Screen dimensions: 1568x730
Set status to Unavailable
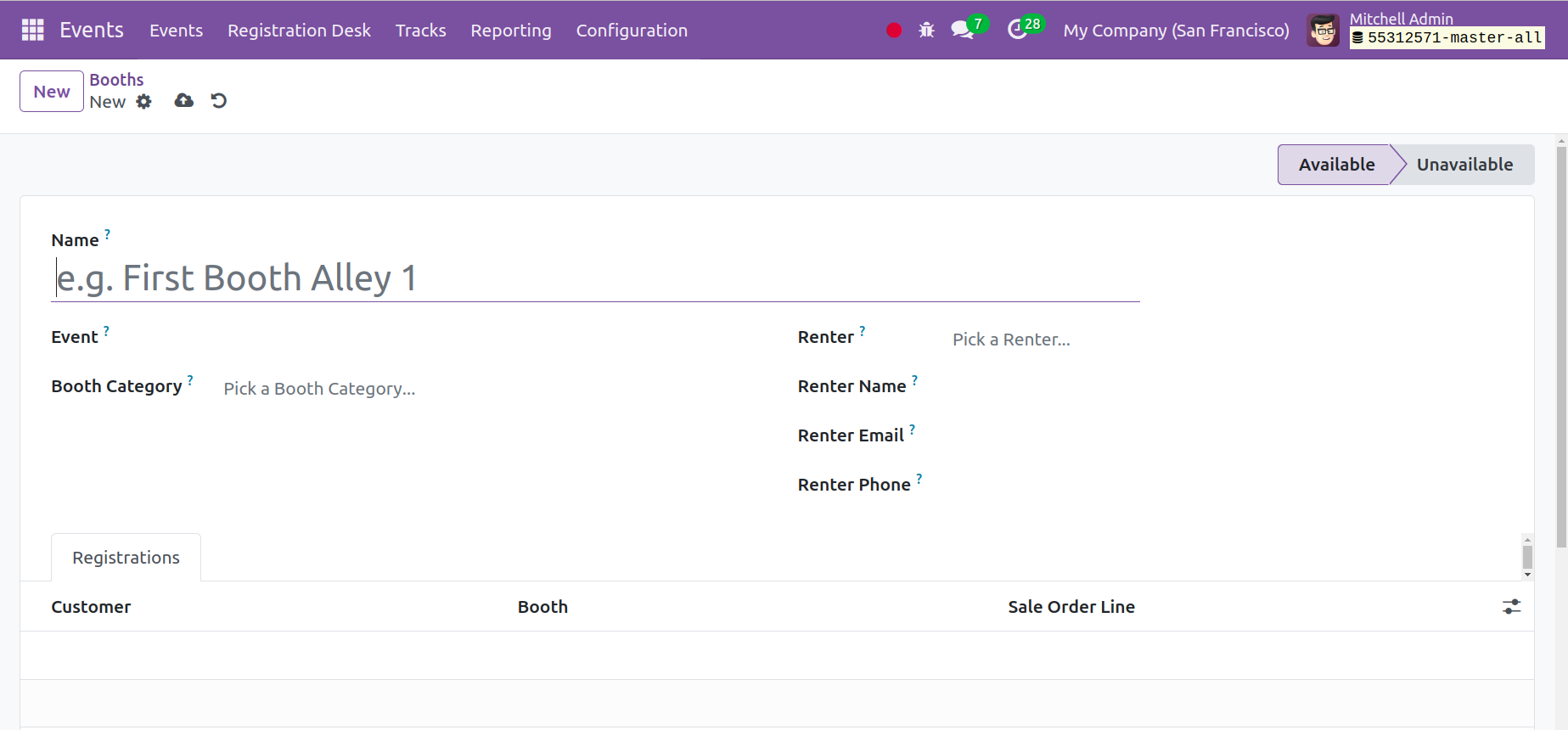pos(1464,165)
